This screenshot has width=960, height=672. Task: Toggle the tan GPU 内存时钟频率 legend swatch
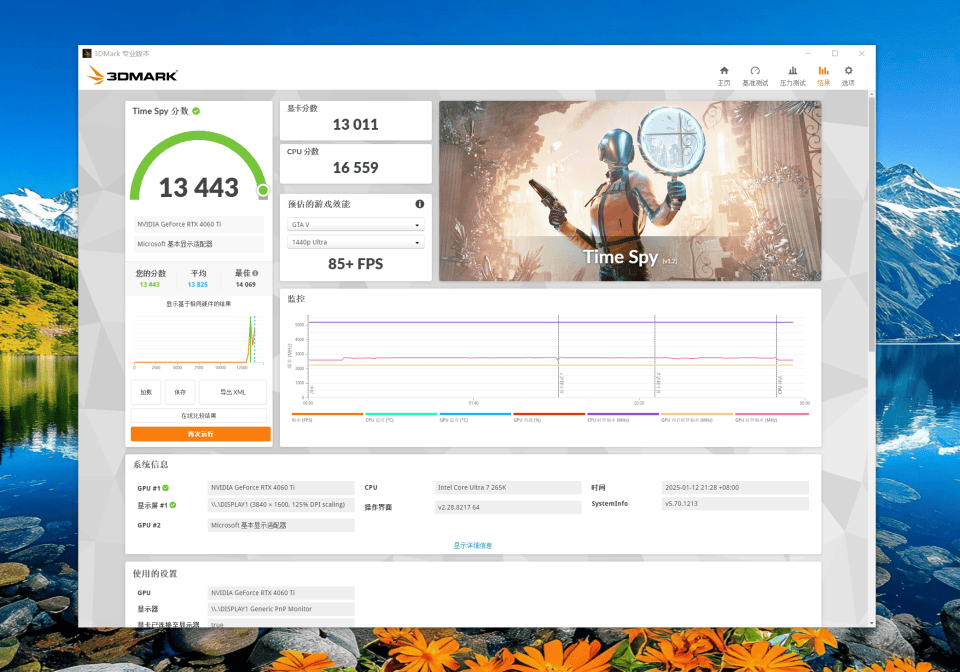pos(697,414)
